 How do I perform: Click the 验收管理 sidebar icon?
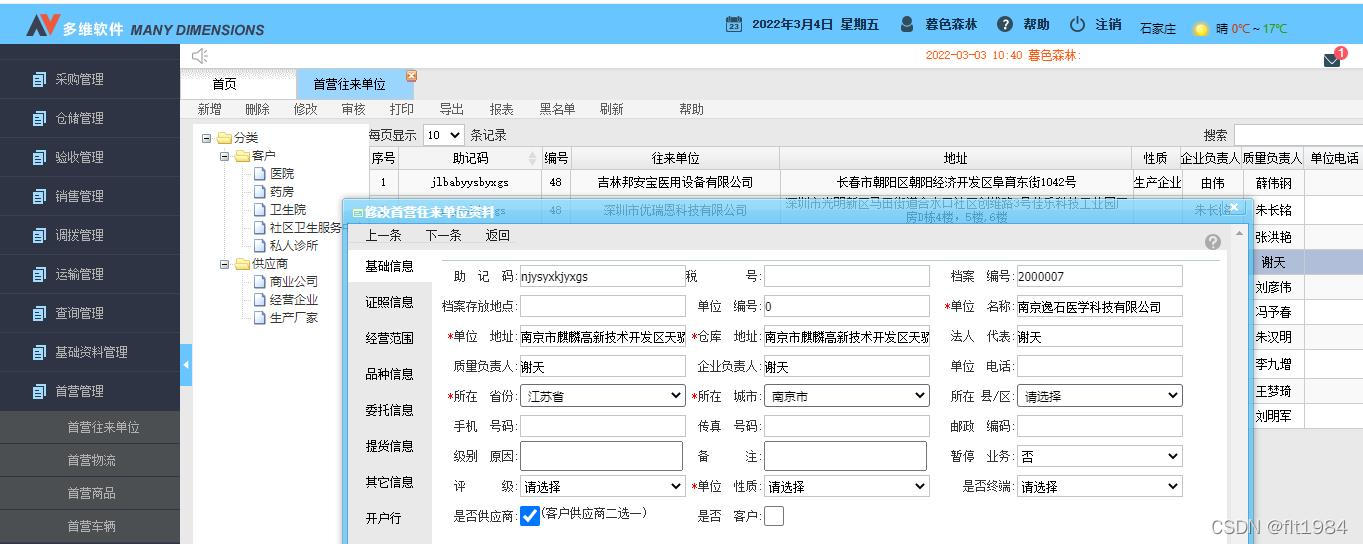(x=39, y=157)
